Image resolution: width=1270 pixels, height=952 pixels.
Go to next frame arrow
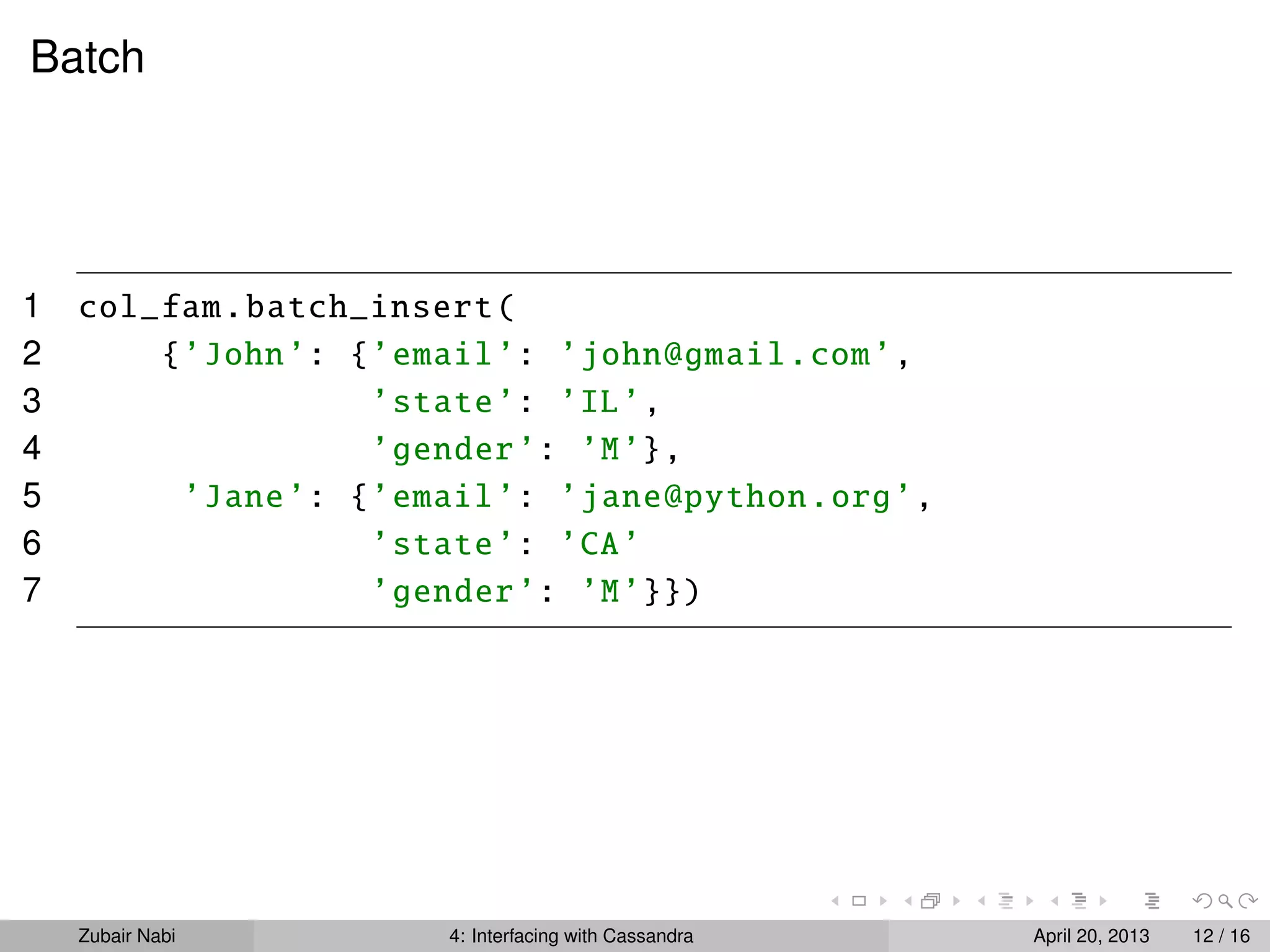tap(956, 901)
